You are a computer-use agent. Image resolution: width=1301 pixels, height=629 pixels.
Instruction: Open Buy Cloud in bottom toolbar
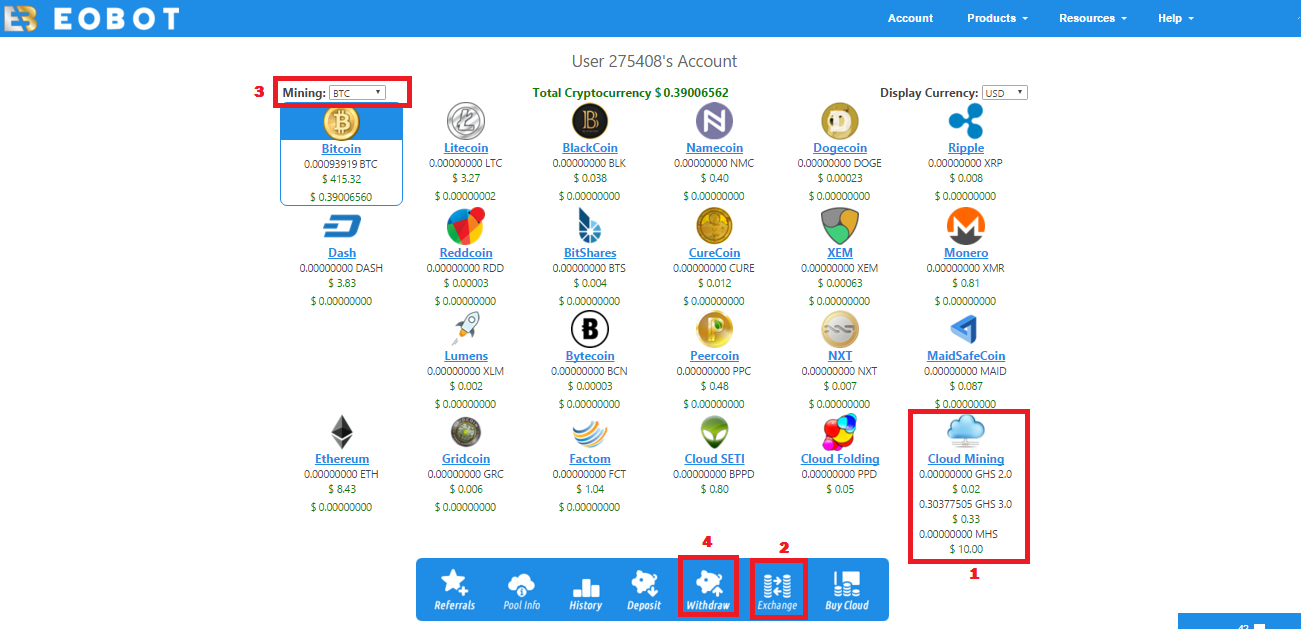pyautogui.click(x=847, y=590)
